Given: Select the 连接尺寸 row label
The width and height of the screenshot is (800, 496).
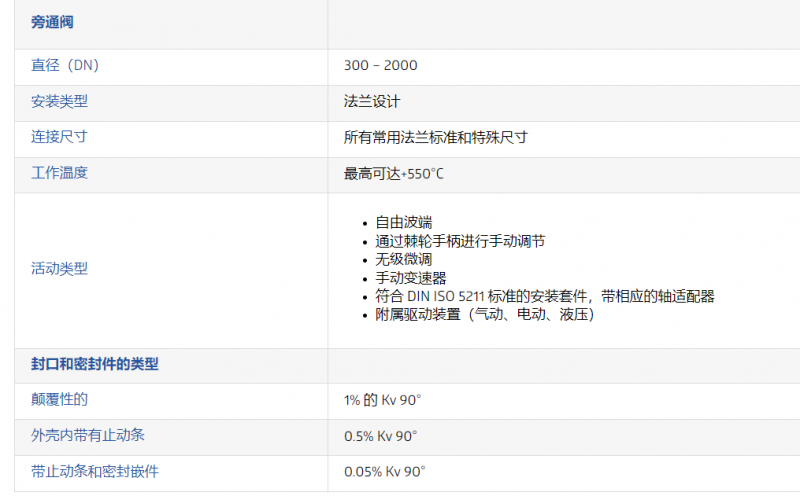Looking at the screenshot, I should 59,136.
